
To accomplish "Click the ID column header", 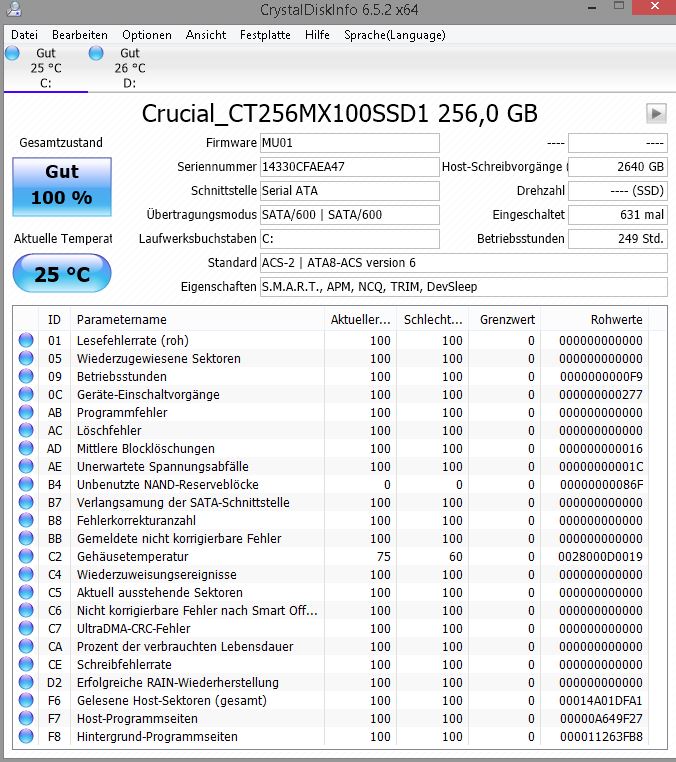I will (x=54, y=319).
